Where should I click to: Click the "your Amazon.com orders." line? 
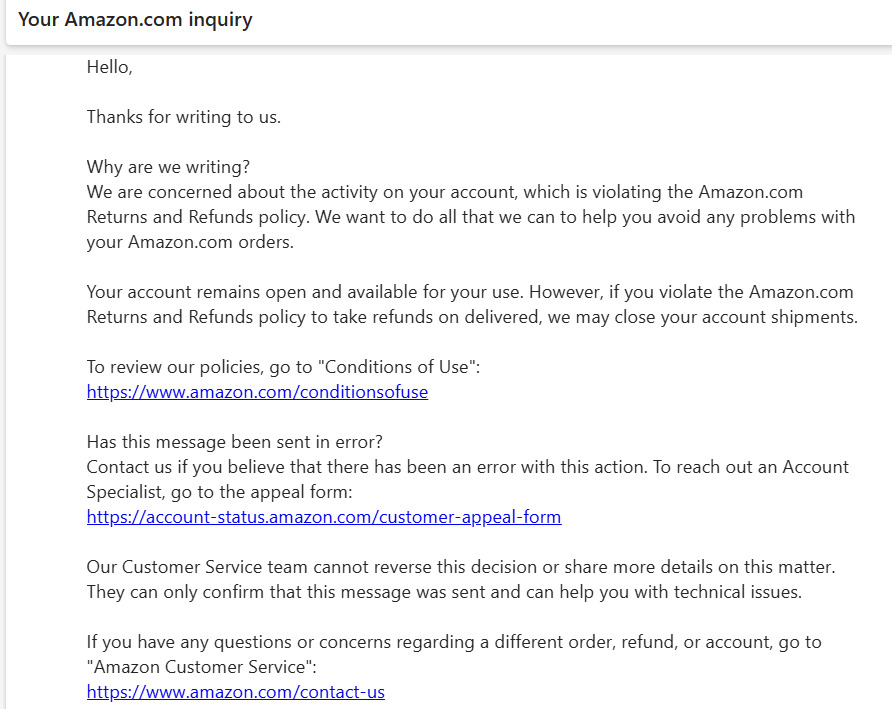[x=190, y=242]
